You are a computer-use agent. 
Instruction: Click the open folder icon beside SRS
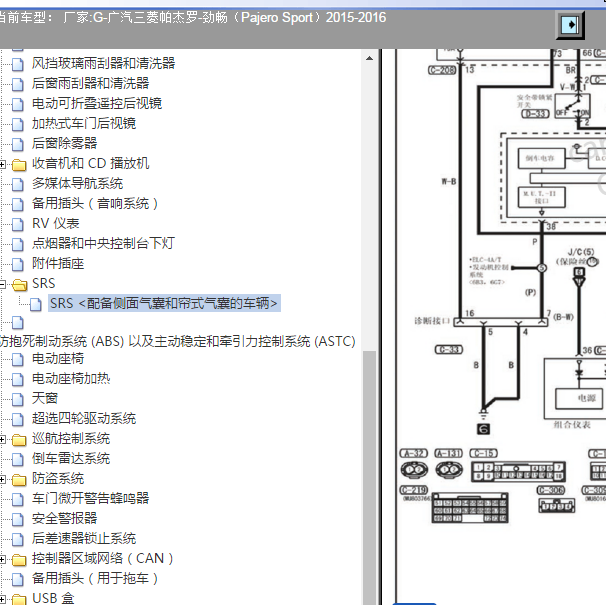[x=19, y=285]
